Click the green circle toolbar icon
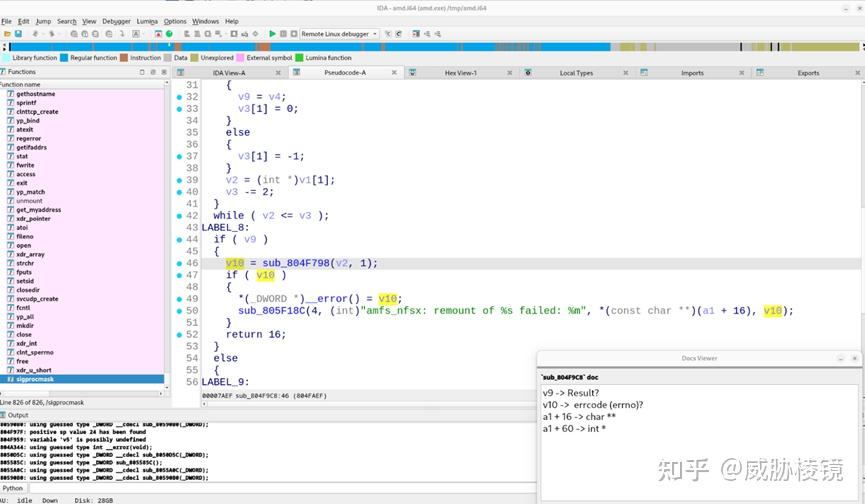Viewport: 865px width, 504px height. (169, 34)
